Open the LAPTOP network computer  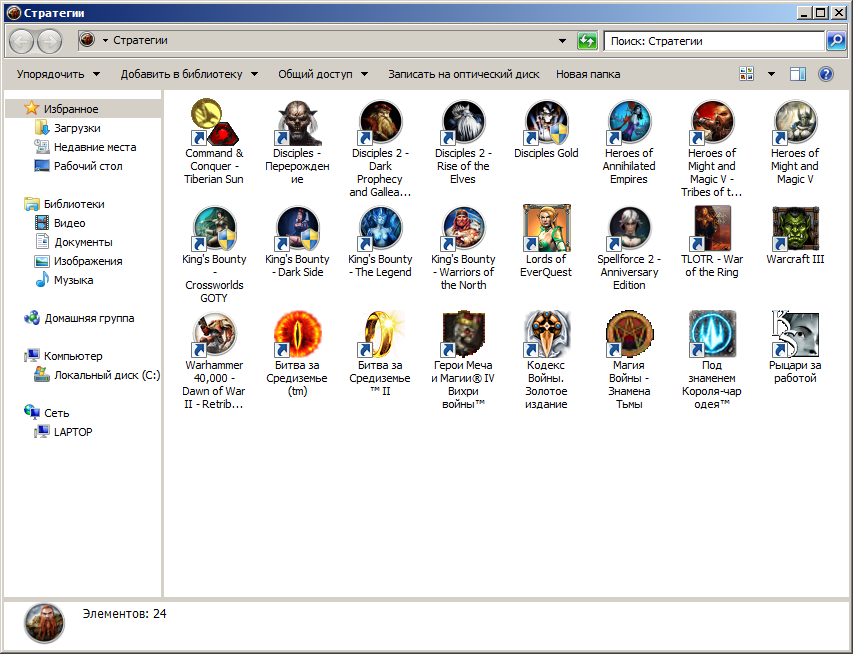(73, 432)
